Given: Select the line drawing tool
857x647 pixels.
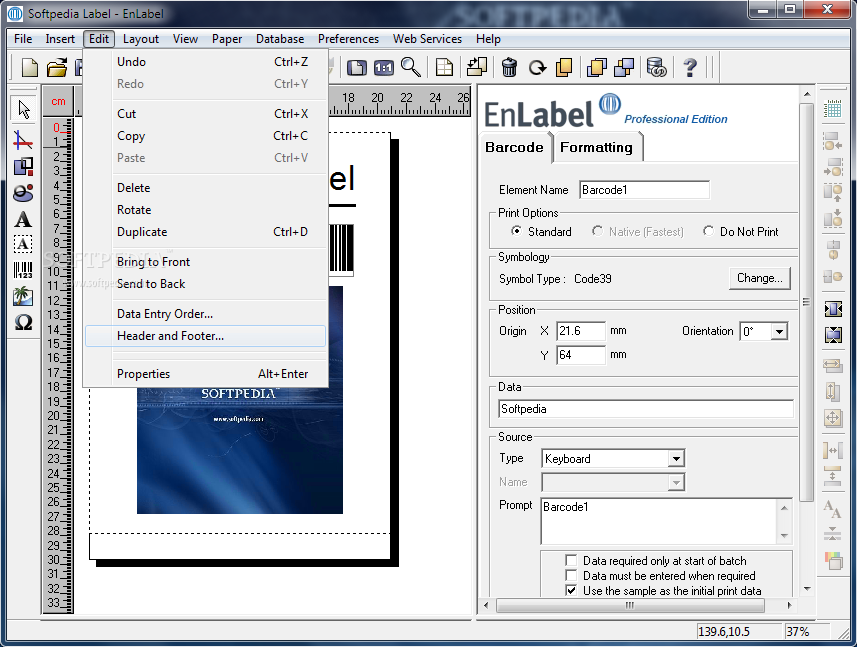Looking at the screenshot, I should point(23,140).
